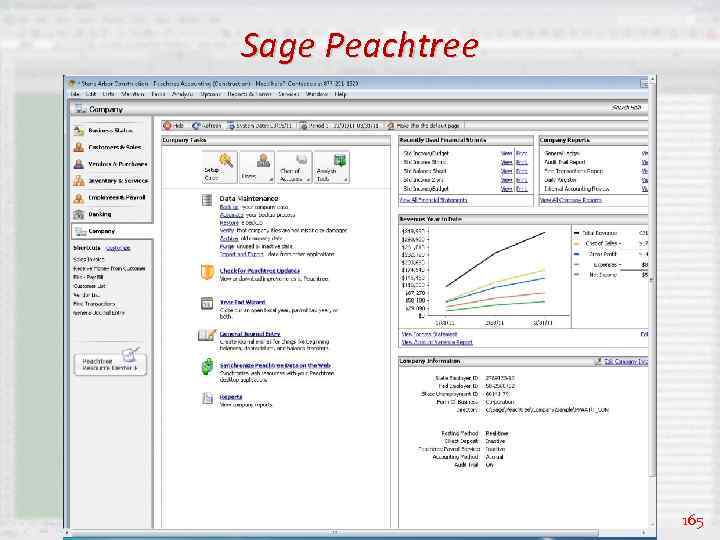Screen dimensions: 720x540
Task: Click the Make this the default page icon
Action: 390,125
